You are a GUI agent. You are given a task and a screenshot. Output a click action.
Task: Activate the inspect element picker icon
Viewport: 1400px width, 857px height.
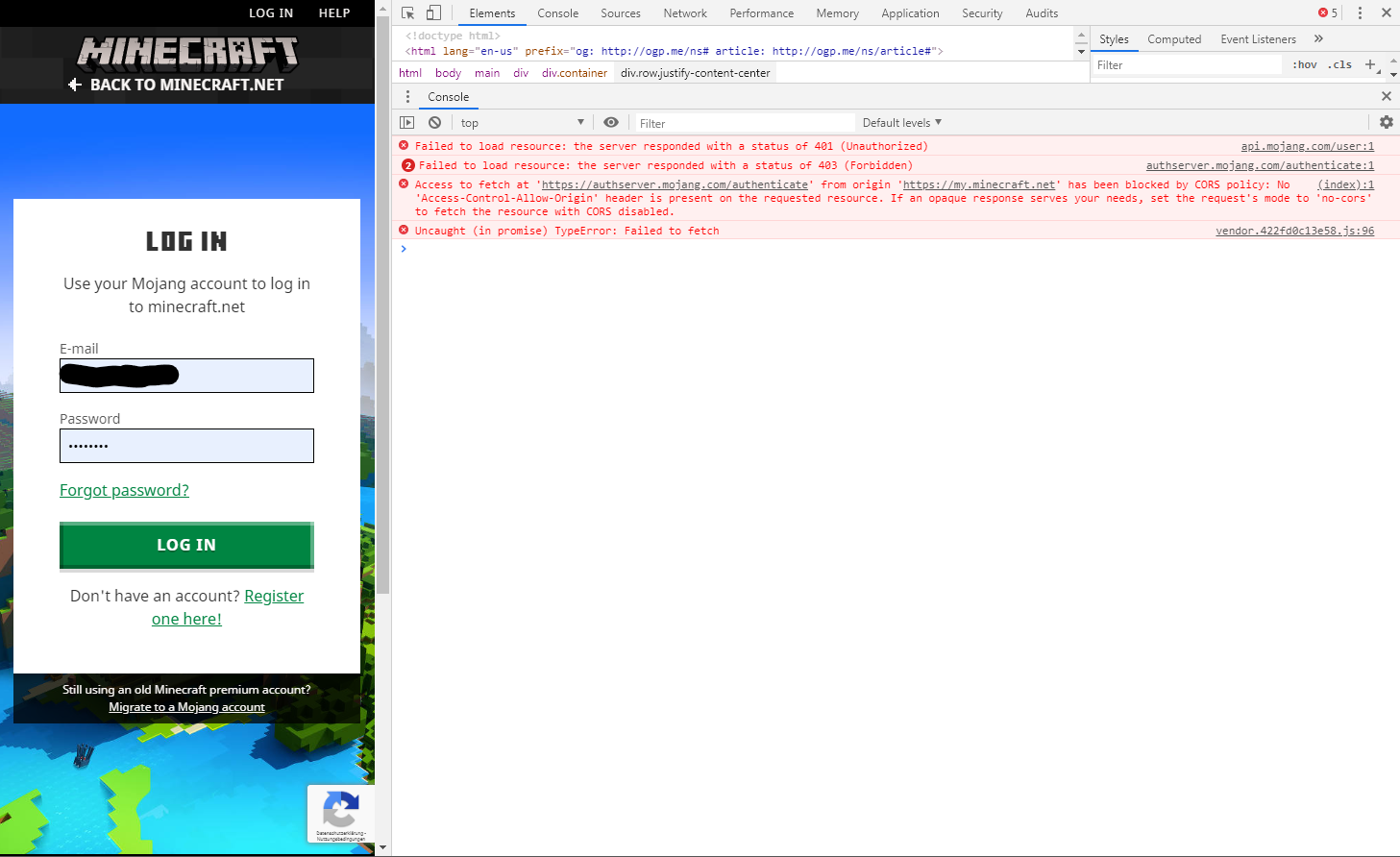coord(408,13)
